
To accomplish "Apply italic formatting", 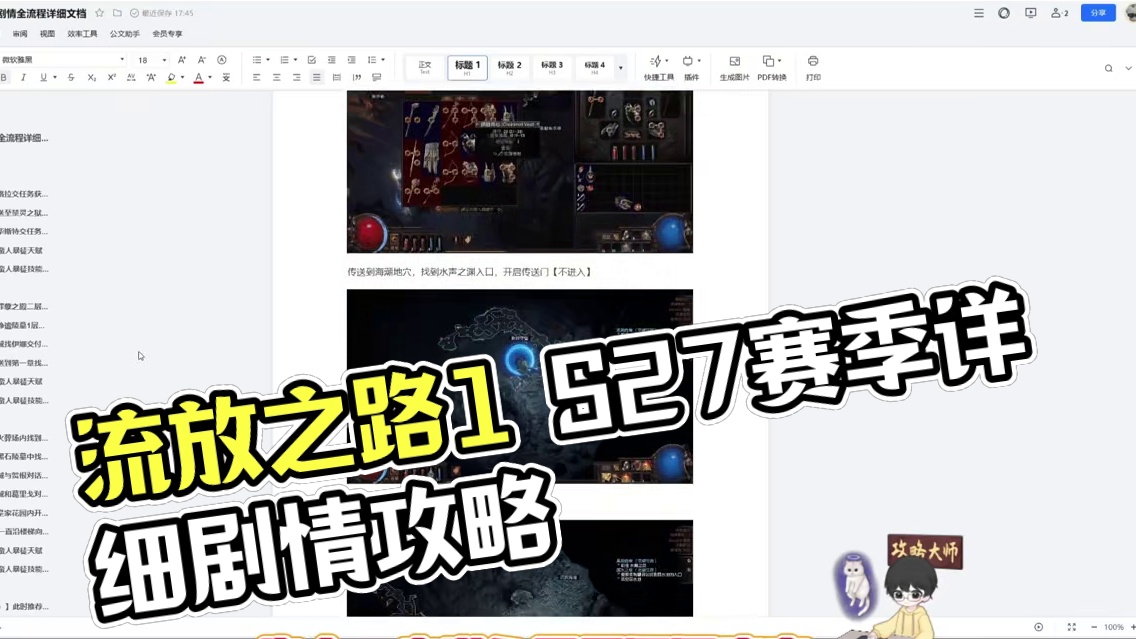I will coord(23,77).
